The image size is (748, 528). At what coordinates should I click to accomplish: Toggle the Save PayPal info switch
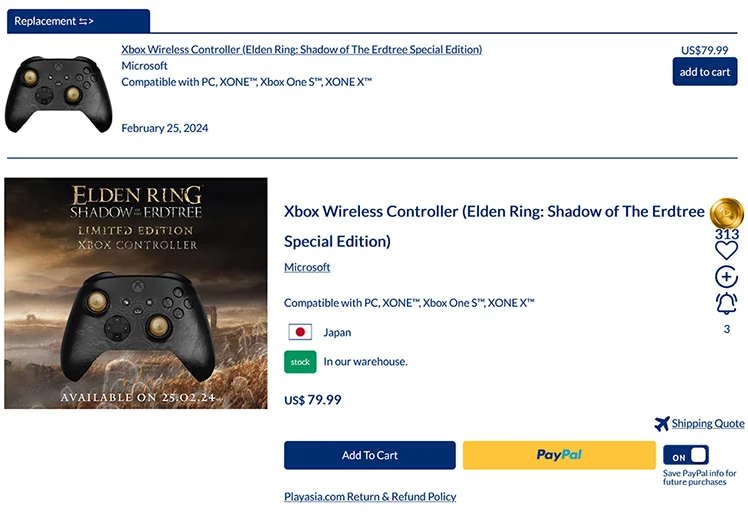coord(685,456)
